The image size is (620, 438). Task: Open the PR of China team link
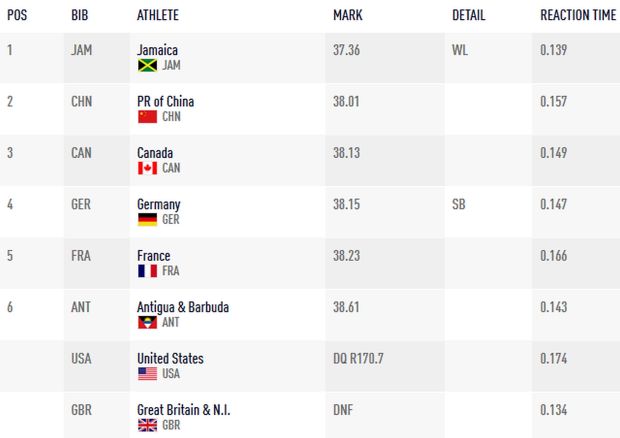click(x=166, y=102)
